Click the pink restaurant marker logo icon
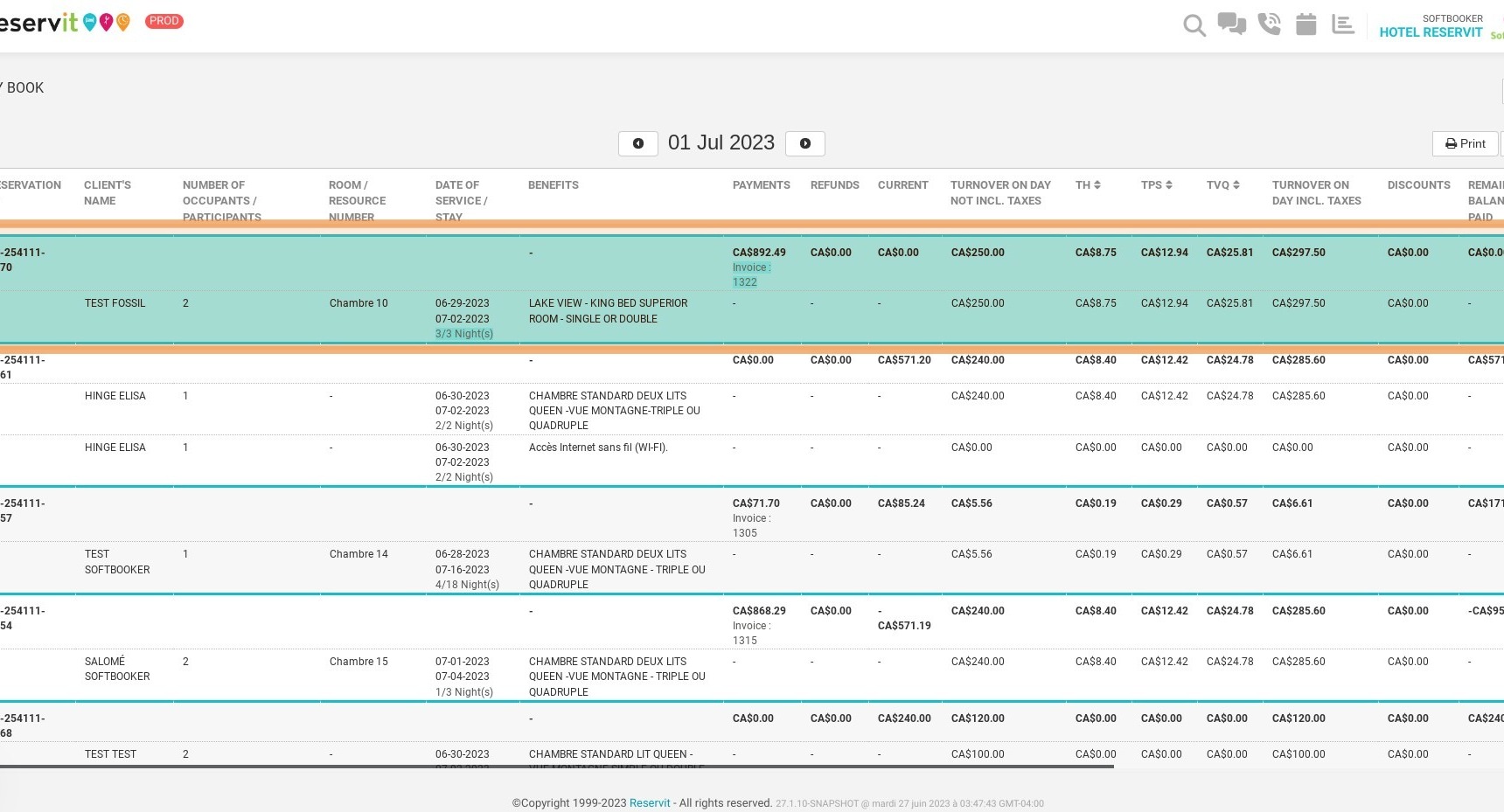 (x=107, y=22)
